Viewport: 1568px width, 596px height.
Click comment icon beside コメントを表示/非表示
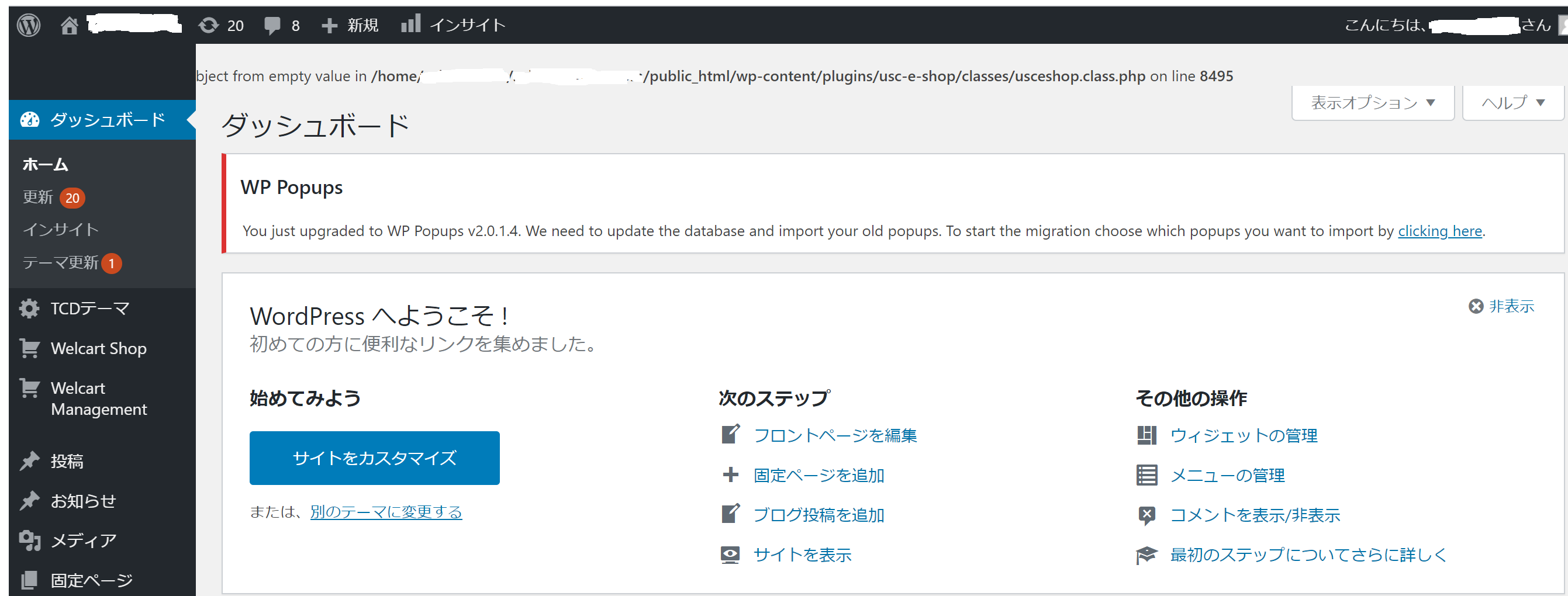[x=1147, y=516]
